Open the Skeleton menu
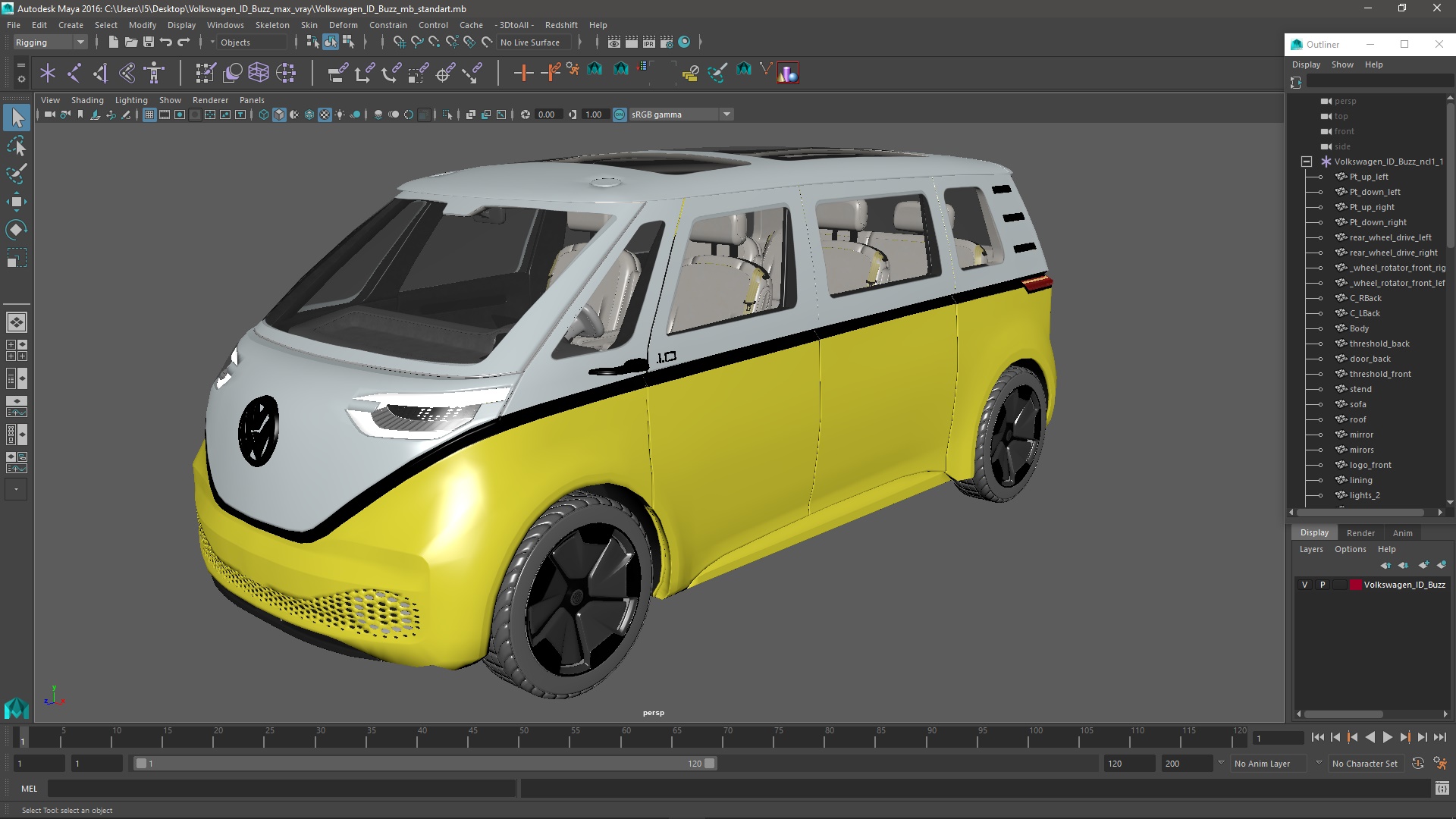 click(272, 25)
